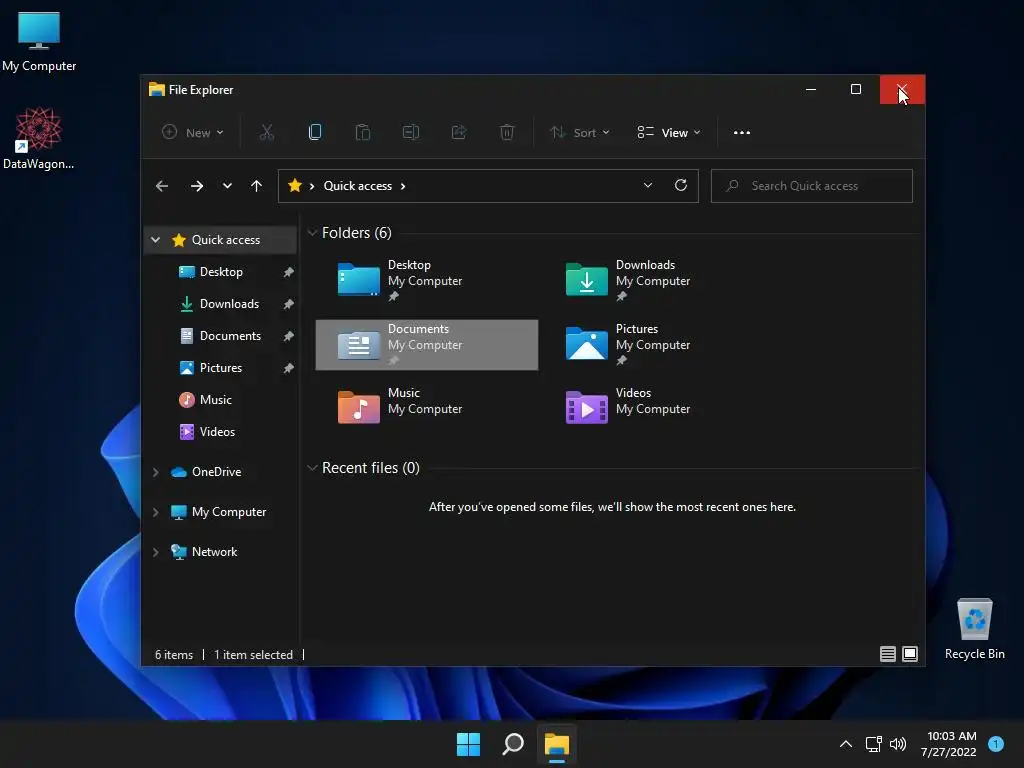
Task: Open the notification badge in taskbar
Action: point(996,744)
